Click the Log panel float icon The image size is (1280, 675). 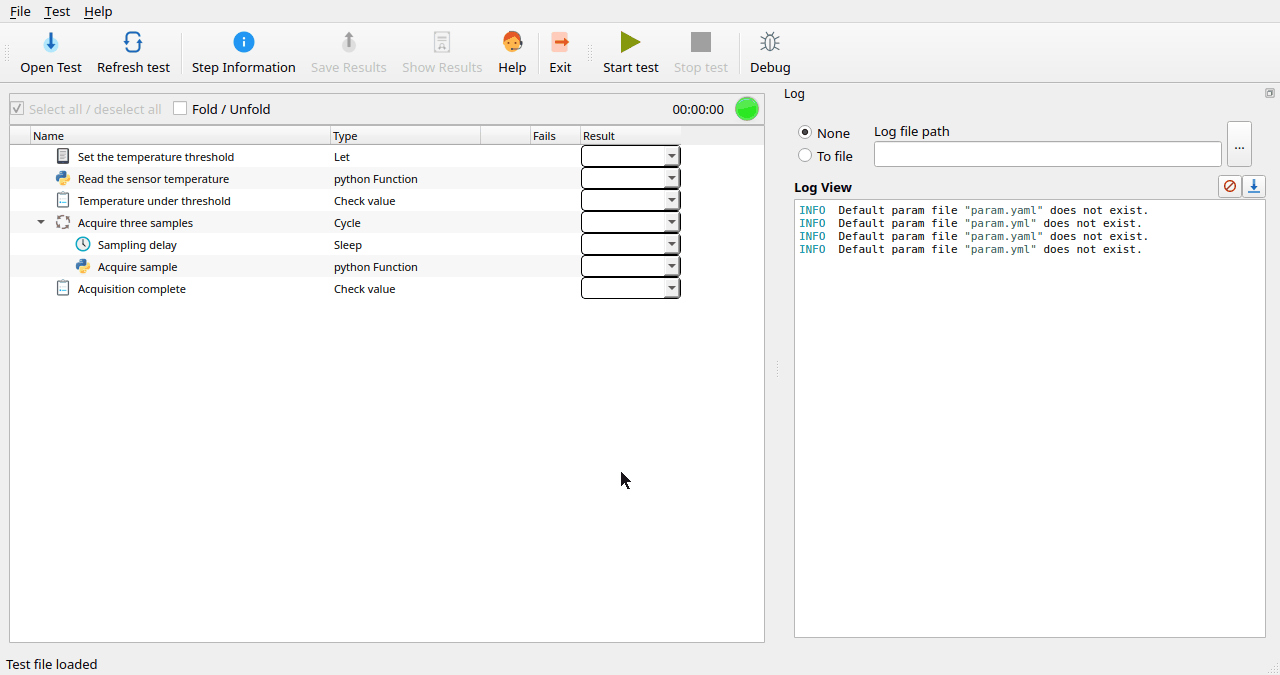[1270, 93]
